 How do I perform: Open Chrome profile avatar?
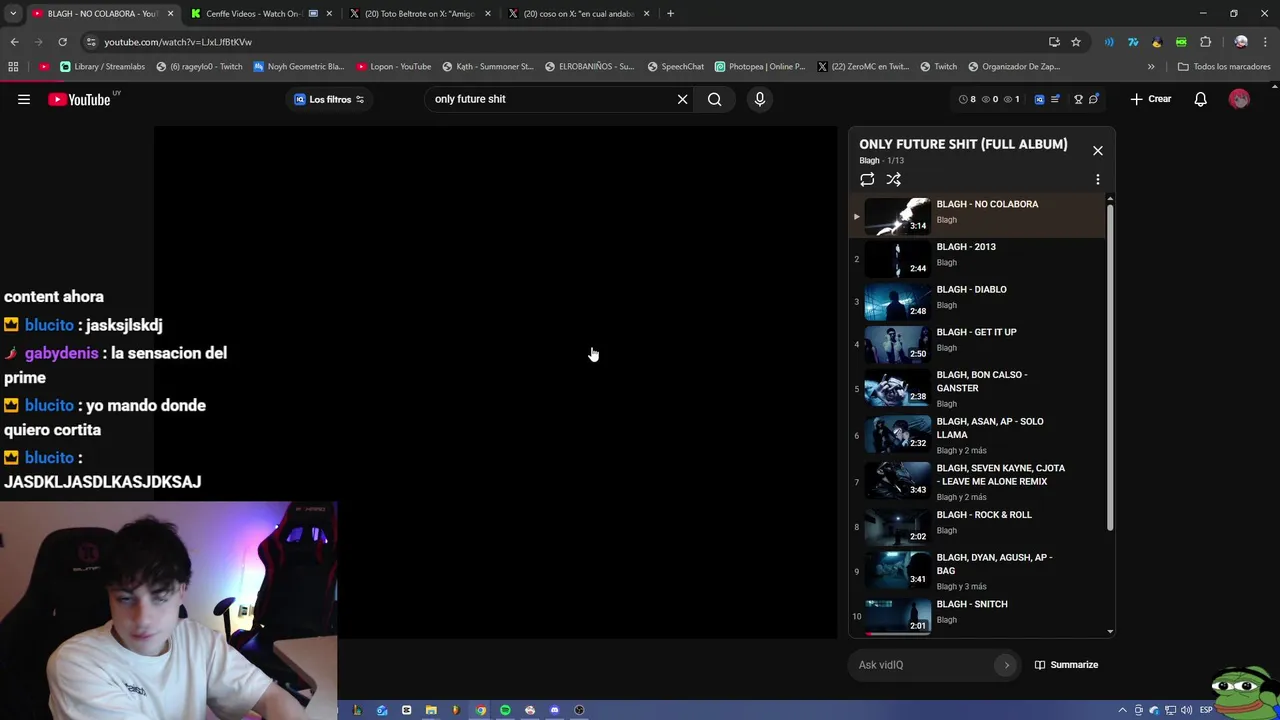point(1241,42)
